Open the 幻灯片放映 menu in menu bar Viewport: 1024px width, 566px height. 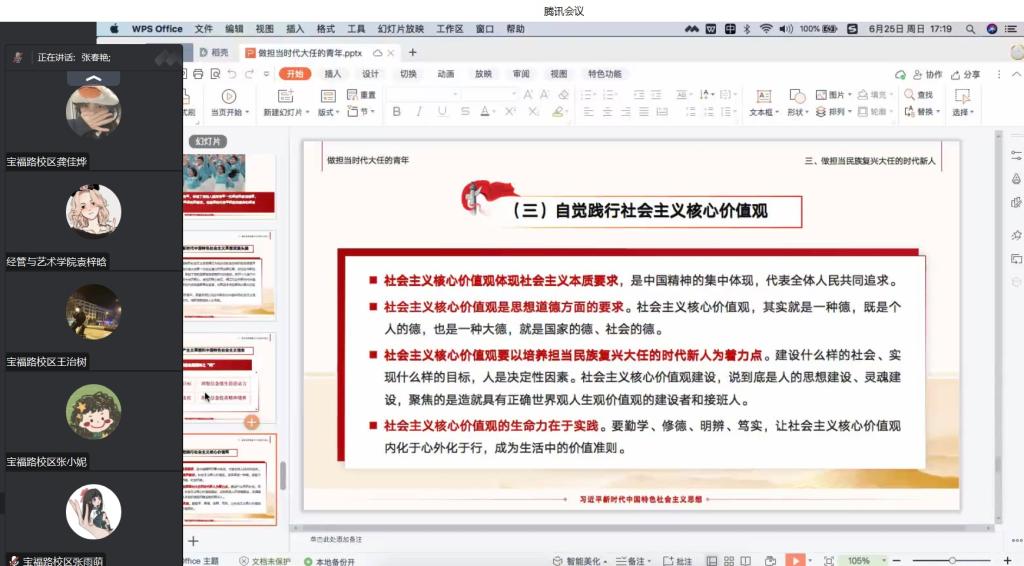(400, 29)
